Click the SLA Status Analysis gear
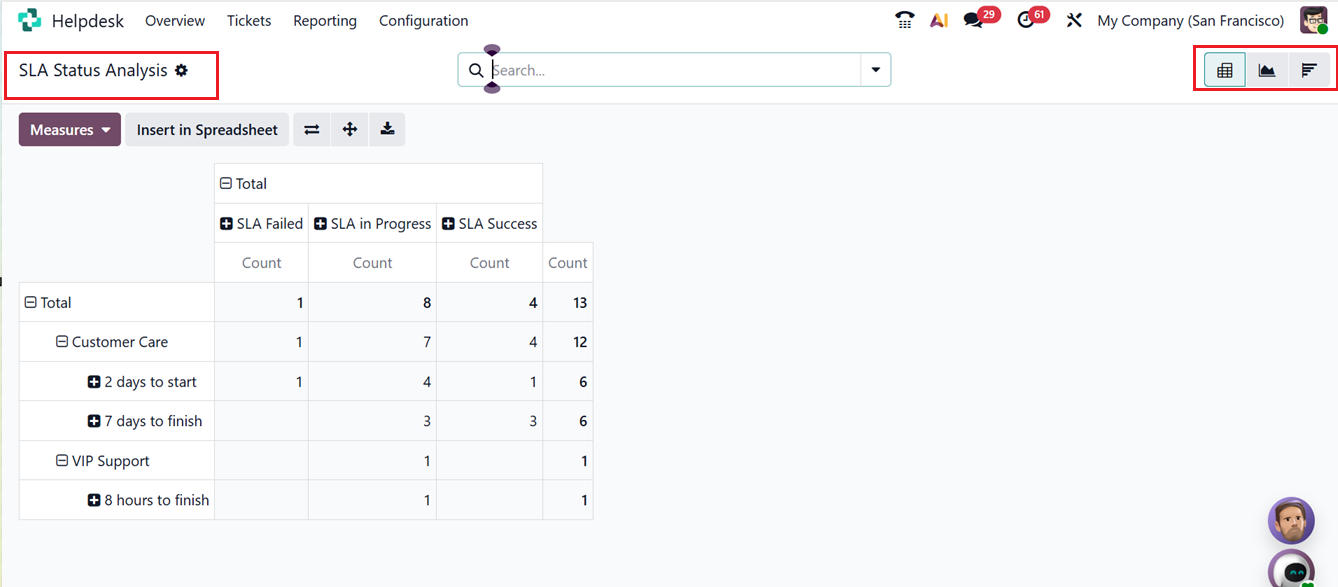 tap(183, 70)
